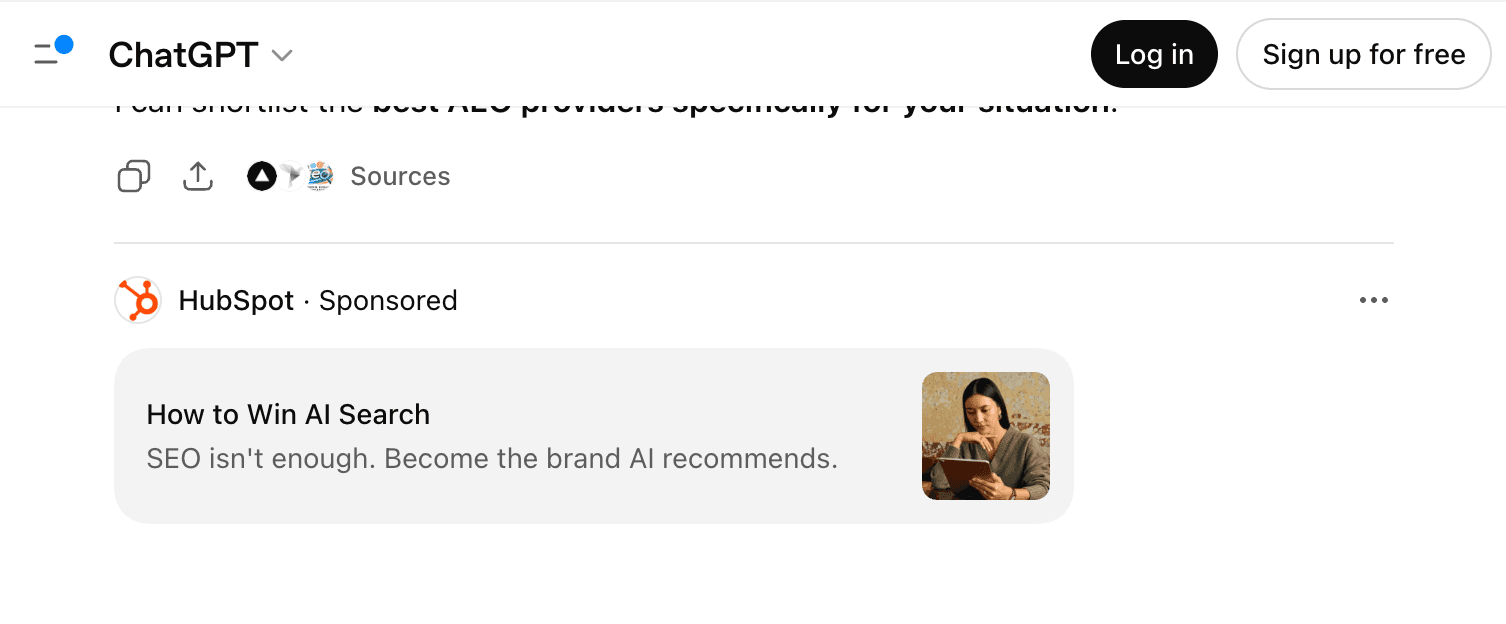Toggle the sidebar with the blue-dot menu icon
1506x624 pixels.
(47, 54)
